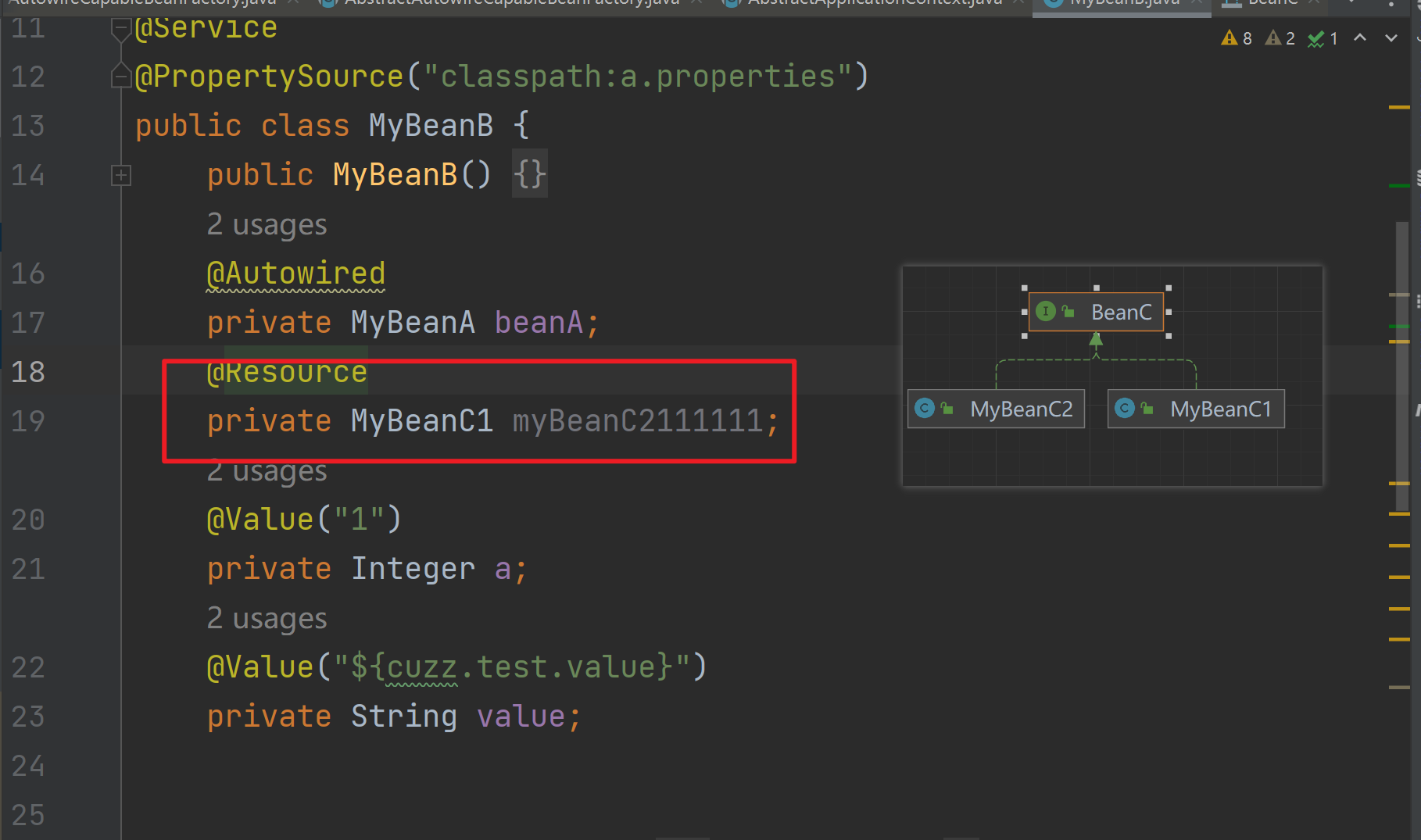Open the 8 warnings inspection indicator
Image resolution: width=1421 pixels, height=840 pixels.
tap(1237, 38)
